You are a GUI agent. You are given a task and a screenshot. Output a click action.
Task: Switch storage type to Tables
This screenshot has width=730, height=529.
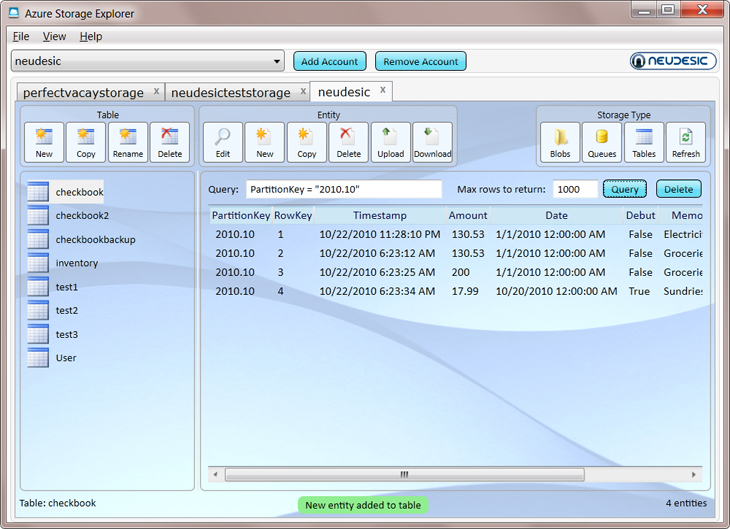click(643, 142)
